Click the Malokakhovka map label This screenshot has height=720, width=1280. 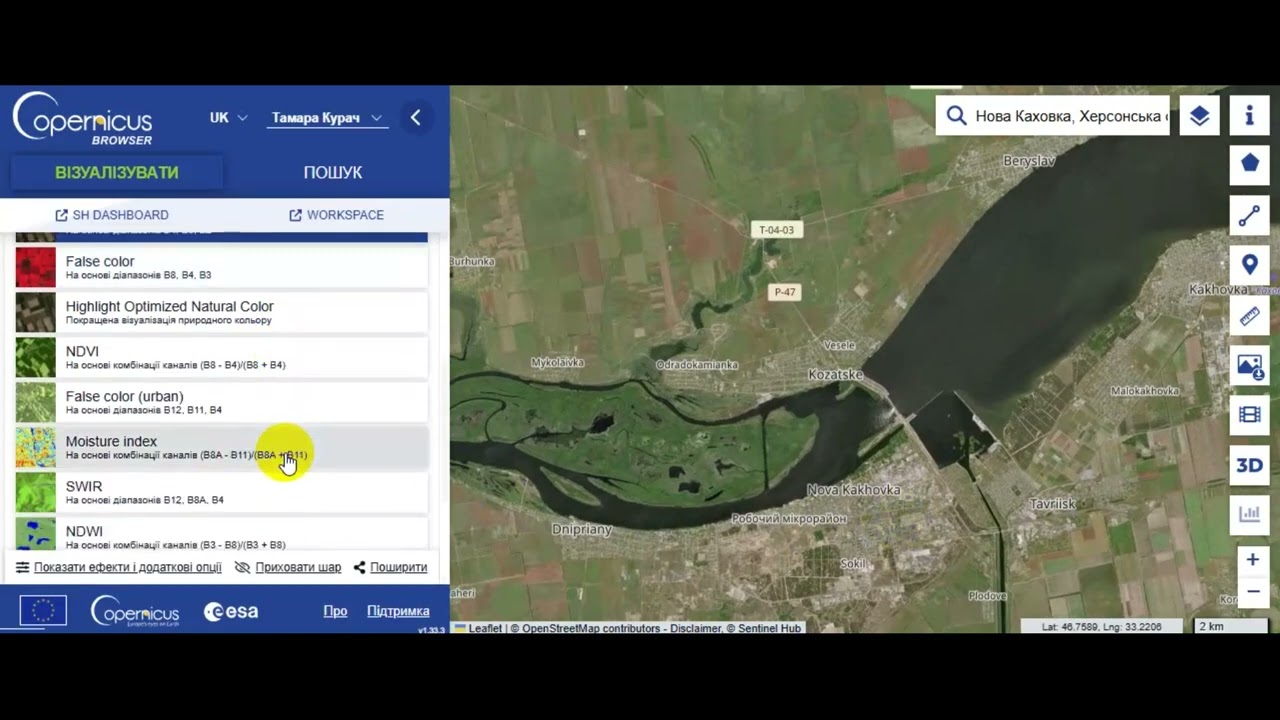[x=1145, y=391]
